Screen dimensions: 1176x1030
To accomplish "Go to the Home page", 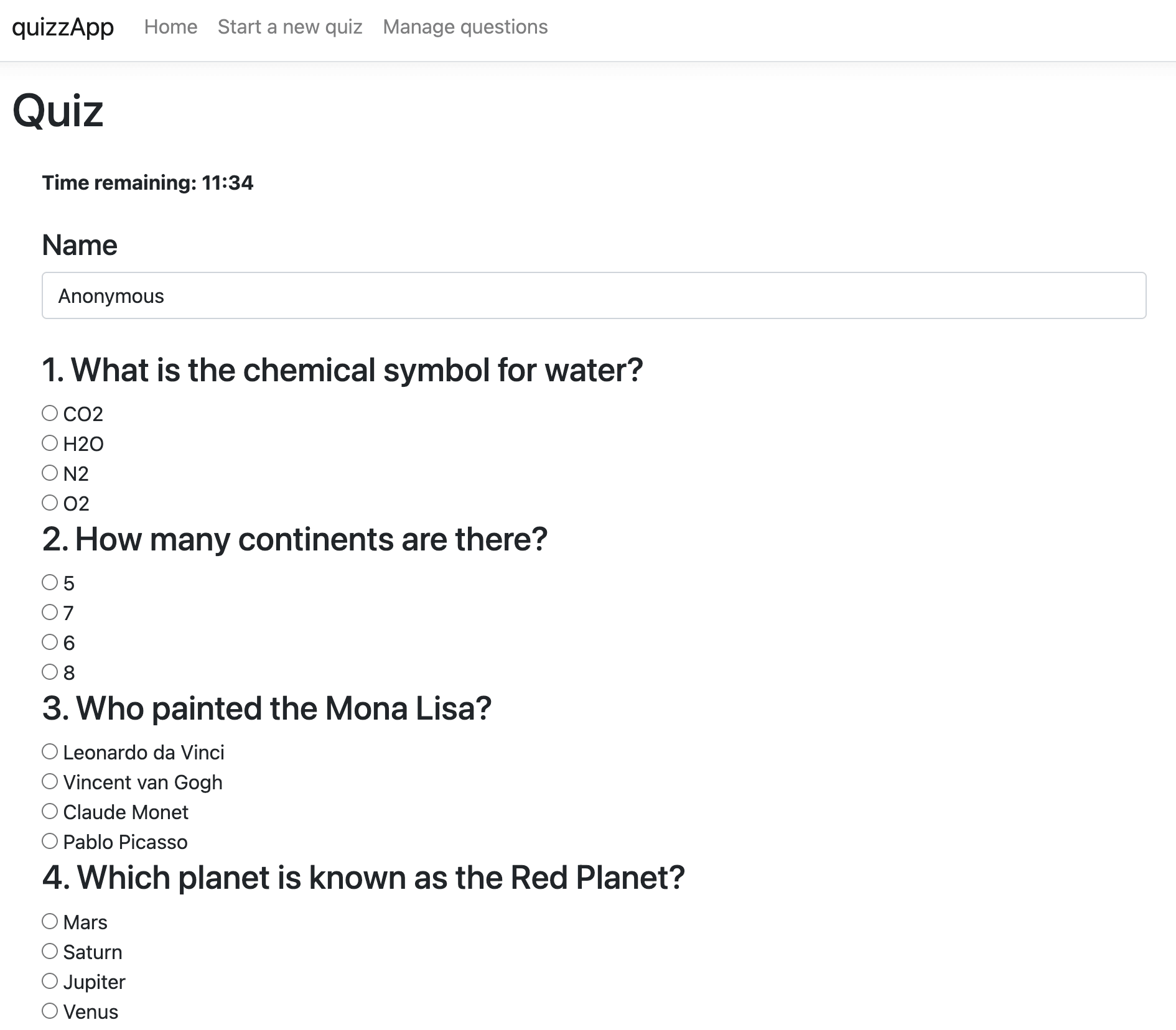I will [x=170, y=27].
